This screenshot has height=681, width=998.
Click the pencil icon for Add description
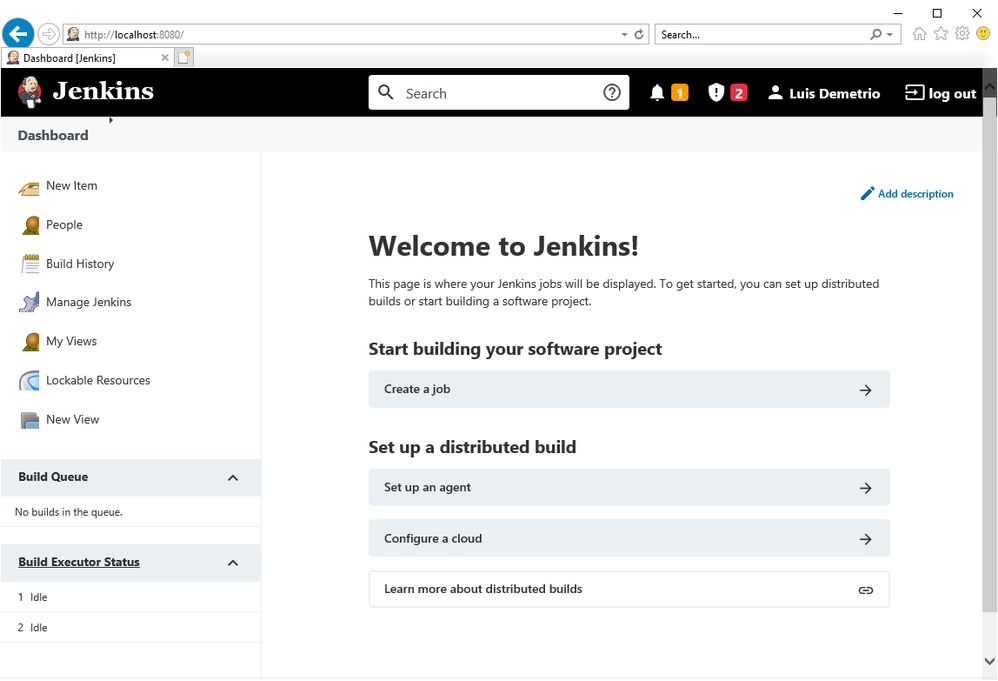click(x=867, y=193)
